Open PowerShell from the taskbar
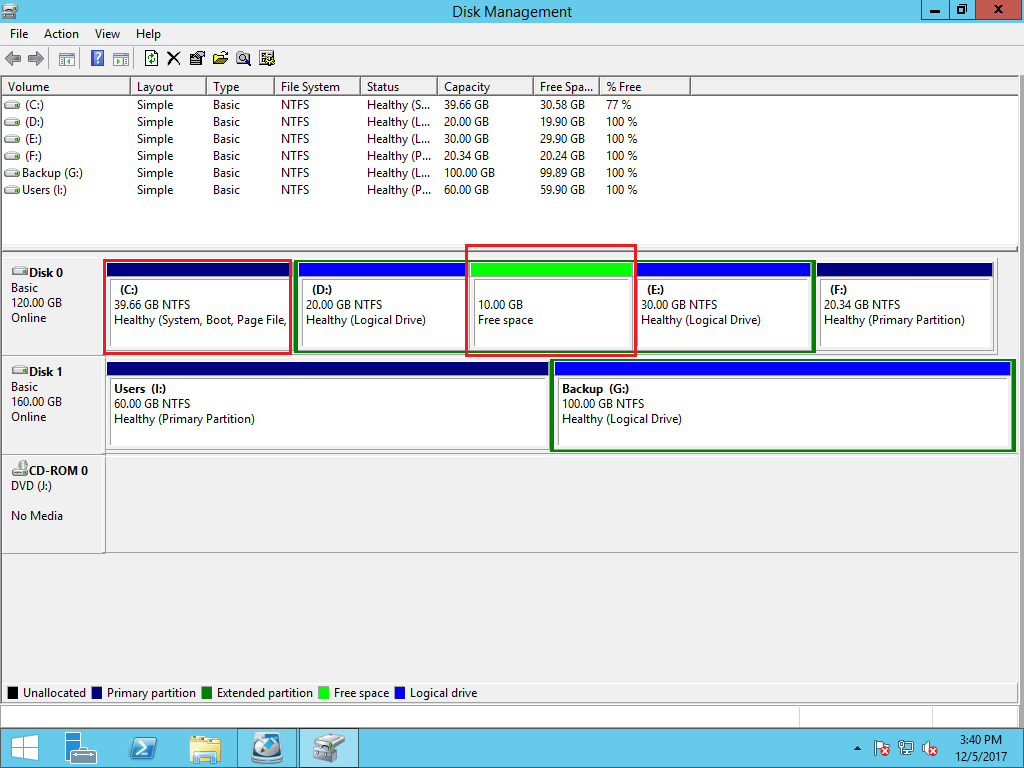 coord(143,748)
